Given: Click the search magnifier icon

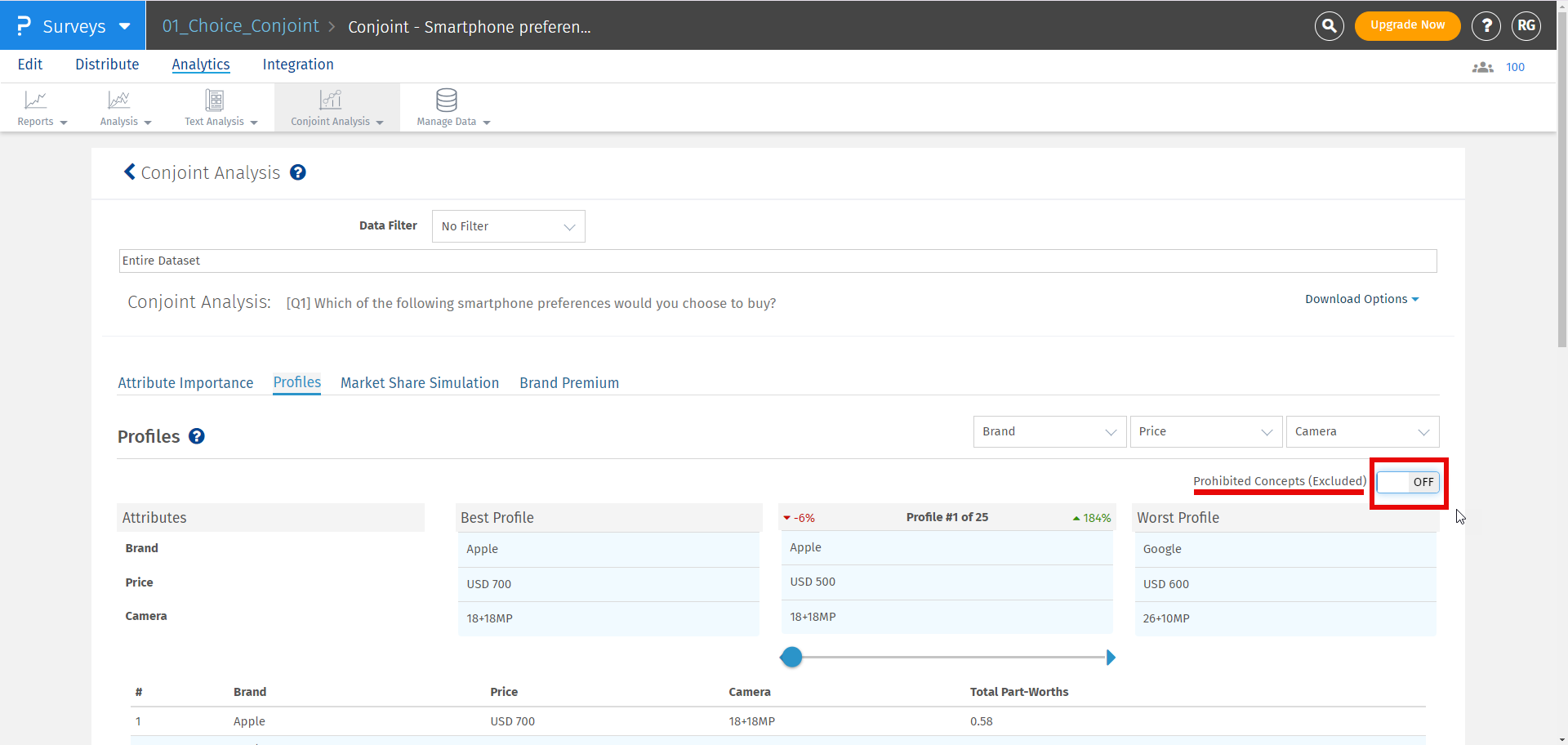Looking at the screenshot, I should 1329,26.
